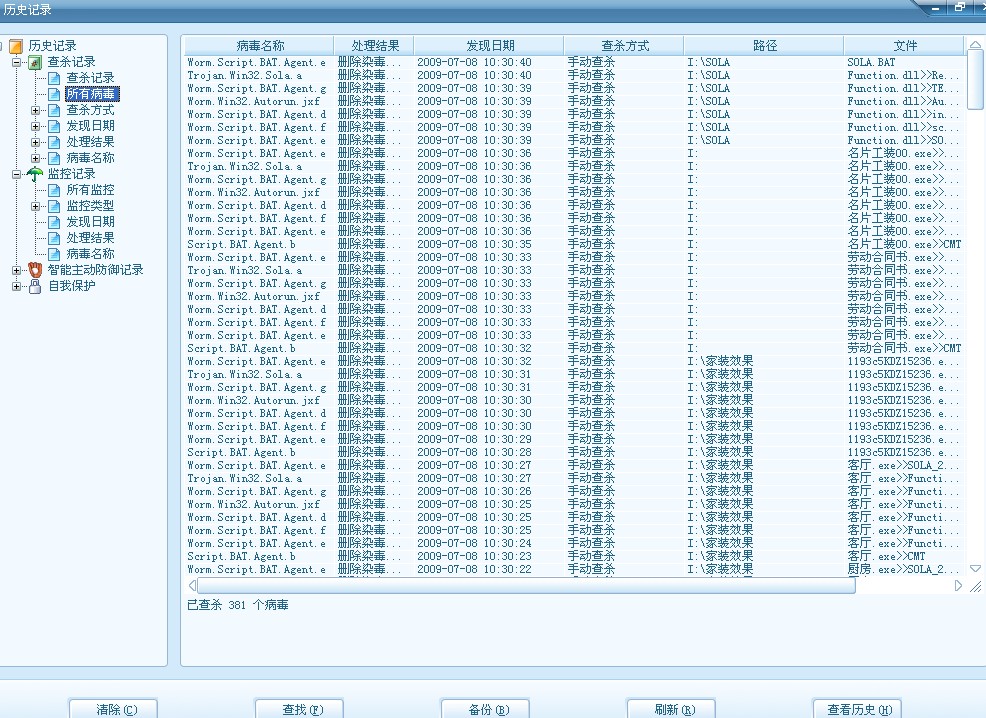986x718 pixels.
Task: Sort by the 发现日期 column header
Action: click(x=489, y=46)
